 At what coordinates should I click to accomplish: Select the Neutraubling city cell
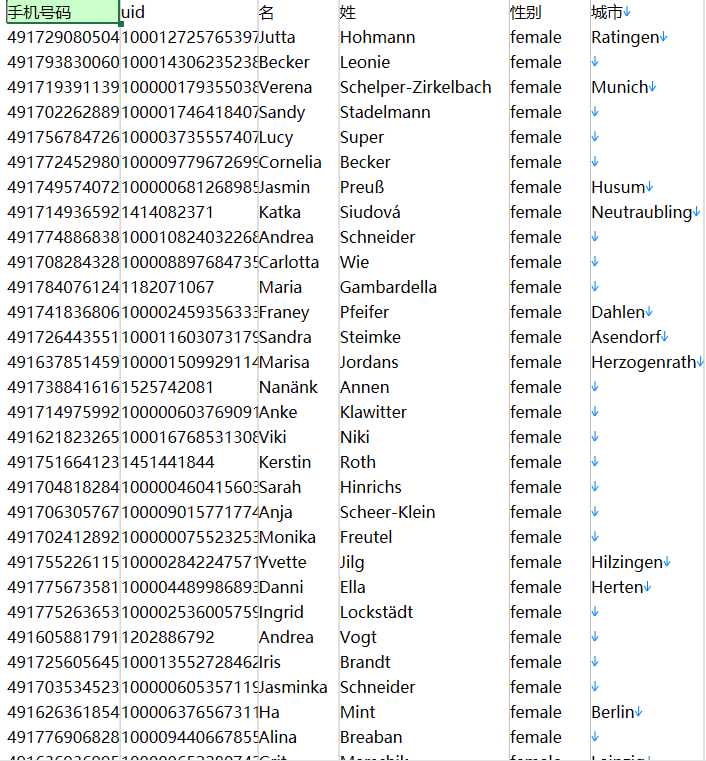(x=646, y=212)
